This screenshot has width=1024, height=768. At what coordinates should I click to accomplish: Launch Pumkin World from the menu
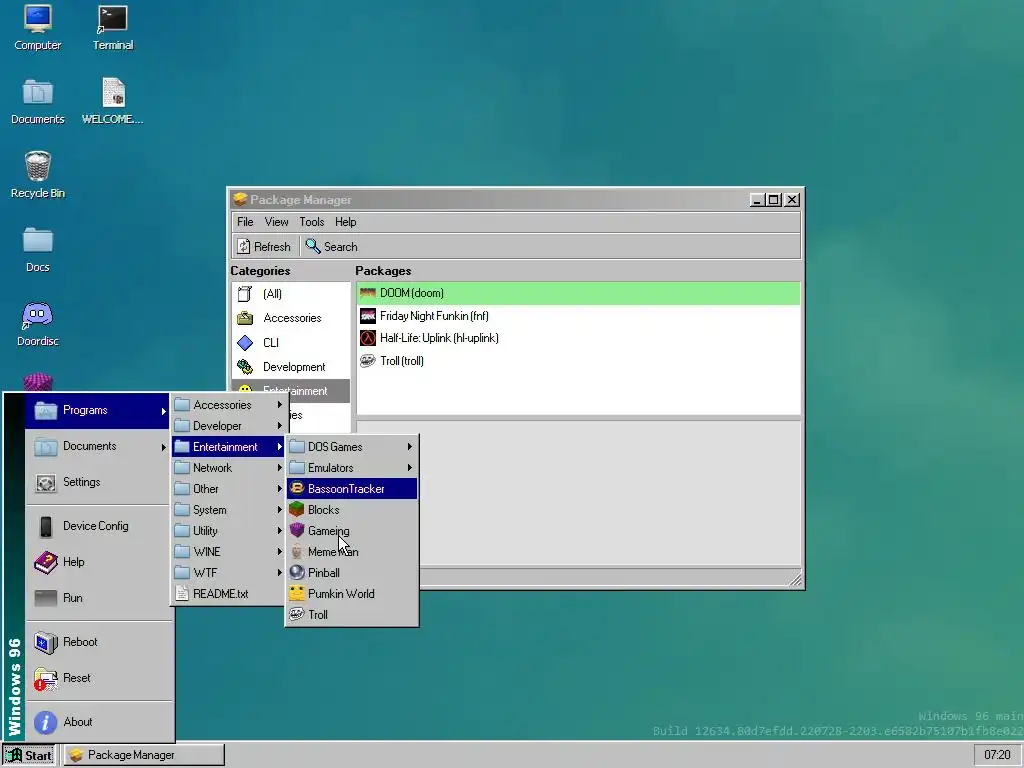[352, 594]
